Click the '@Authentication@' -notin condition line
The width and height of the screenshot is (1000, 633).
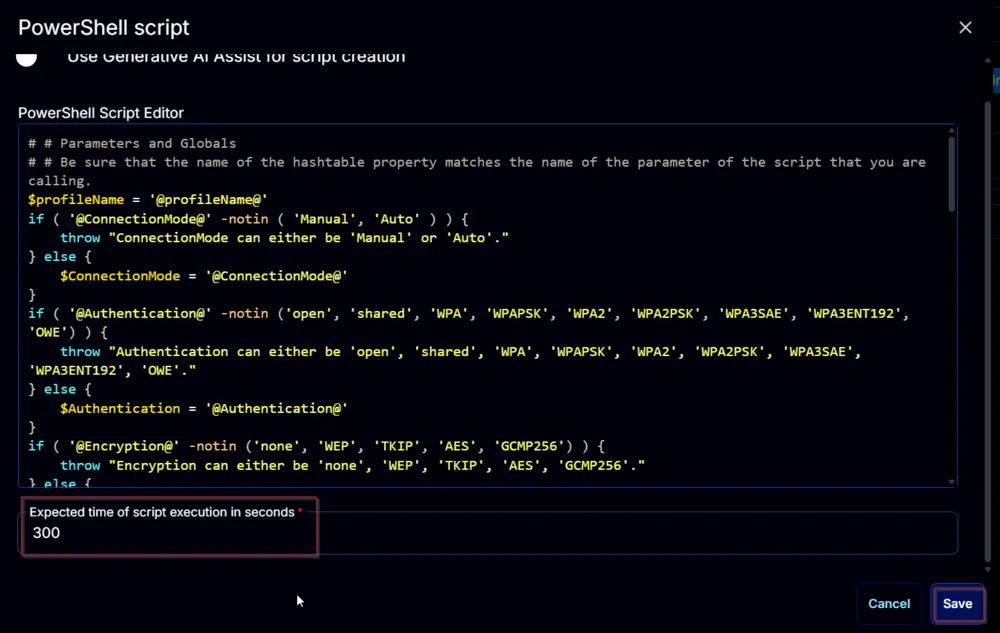[469, 323]
